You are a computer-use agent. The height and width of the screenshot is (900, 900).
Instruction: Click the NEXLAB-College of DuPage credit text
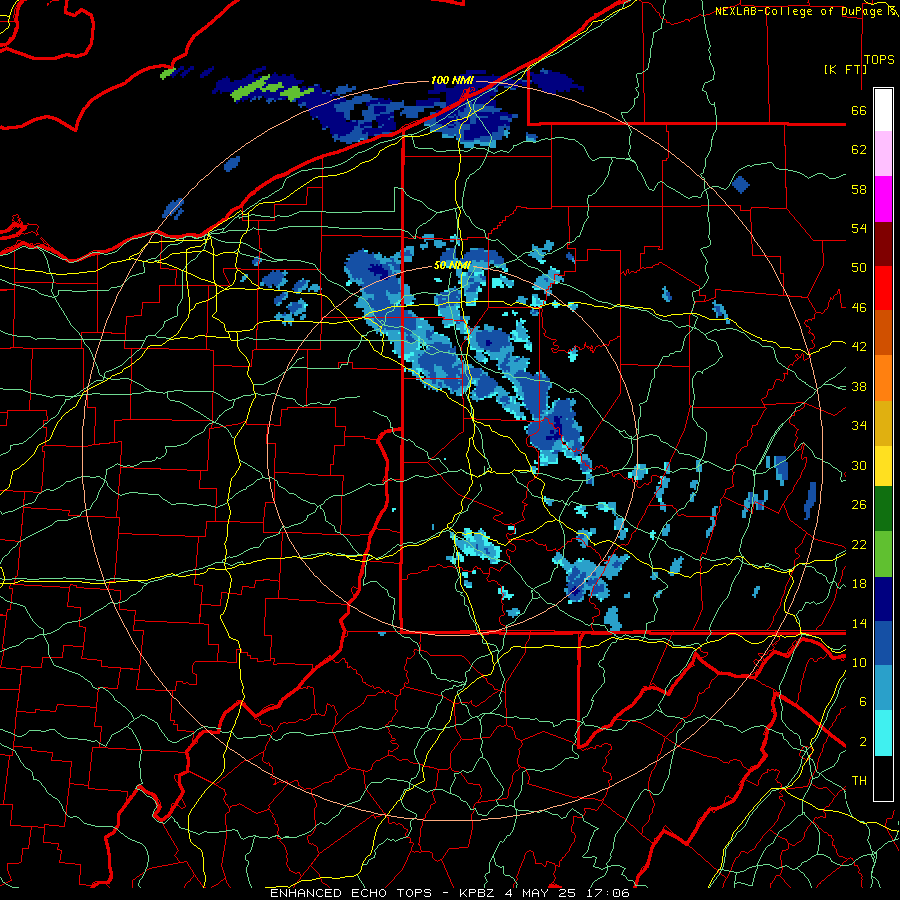(x=804, y=11)
